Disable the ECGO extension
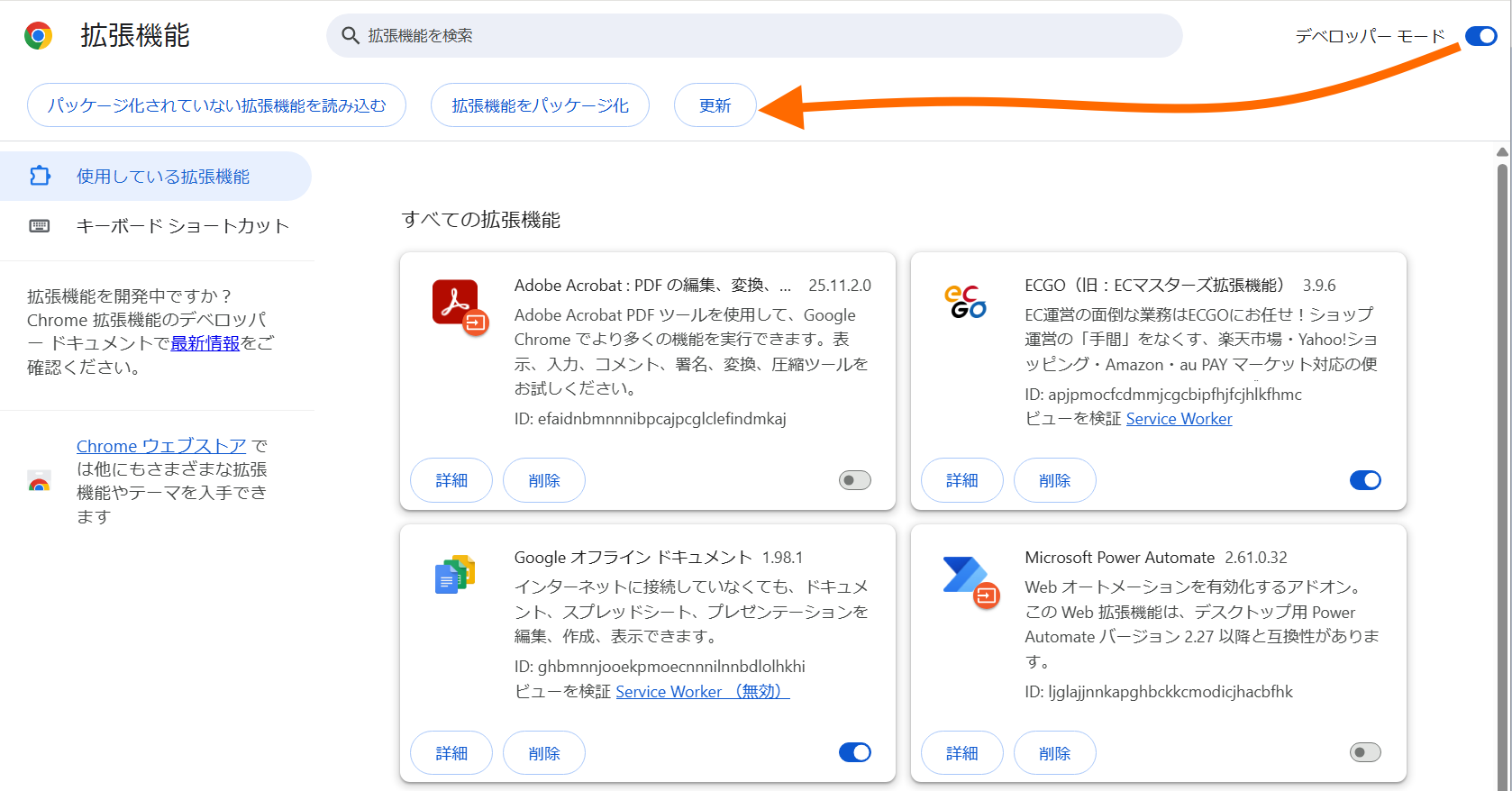Screen dimensions: 1512x791 point(1364,480)
